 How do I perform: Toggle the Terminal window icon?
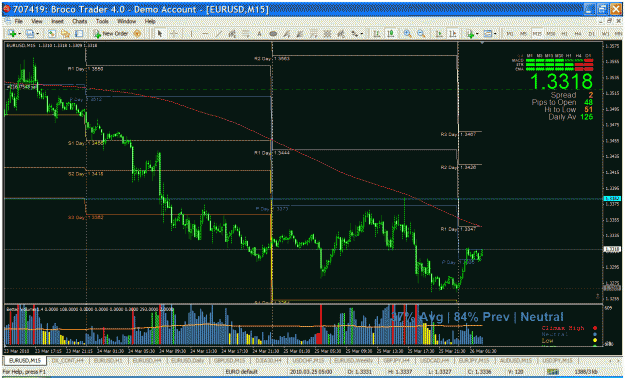click(x=79, y=34)
